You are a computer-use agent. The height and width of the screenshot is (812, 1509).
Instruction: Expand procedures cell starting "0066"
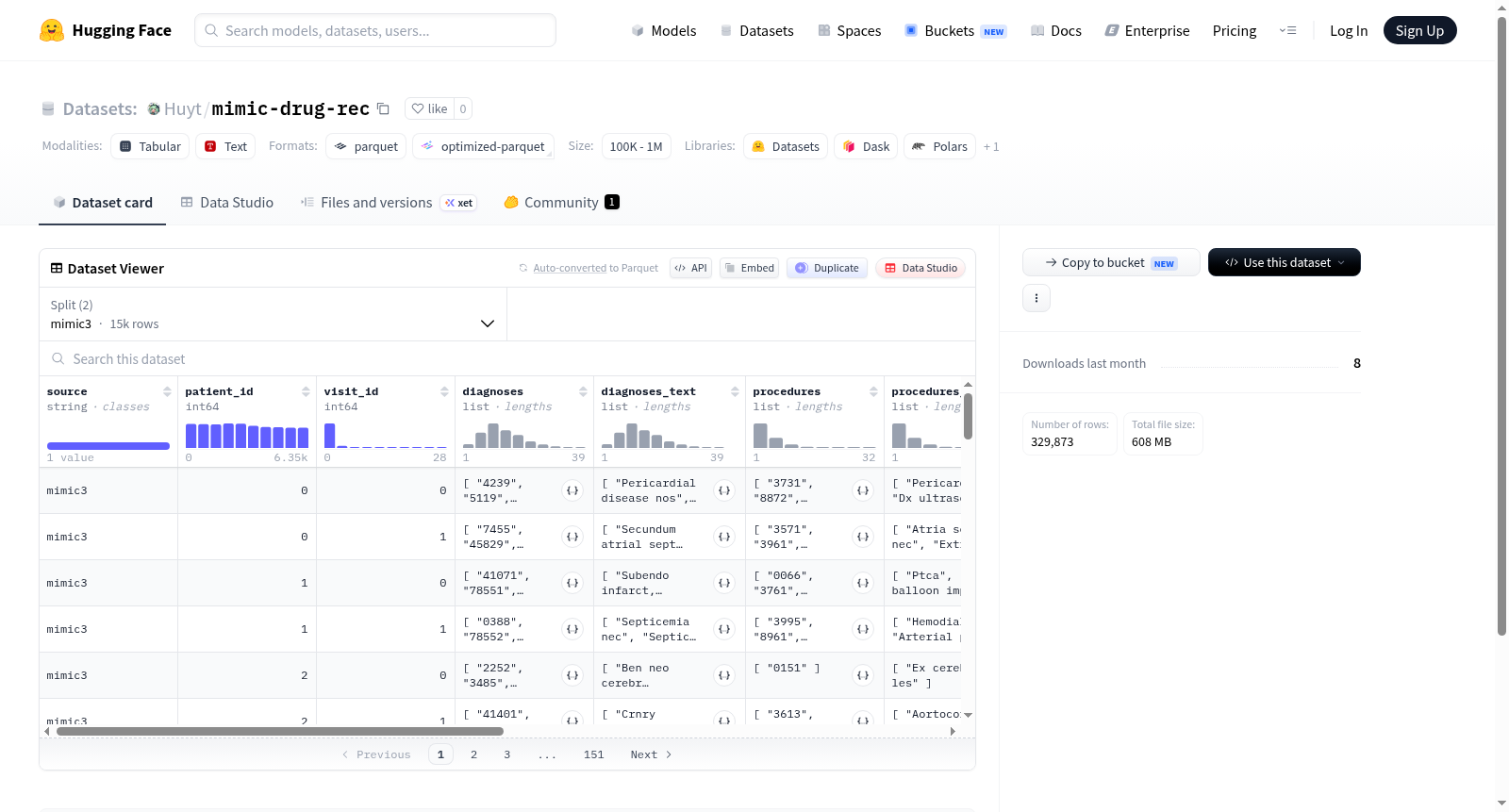863,583
